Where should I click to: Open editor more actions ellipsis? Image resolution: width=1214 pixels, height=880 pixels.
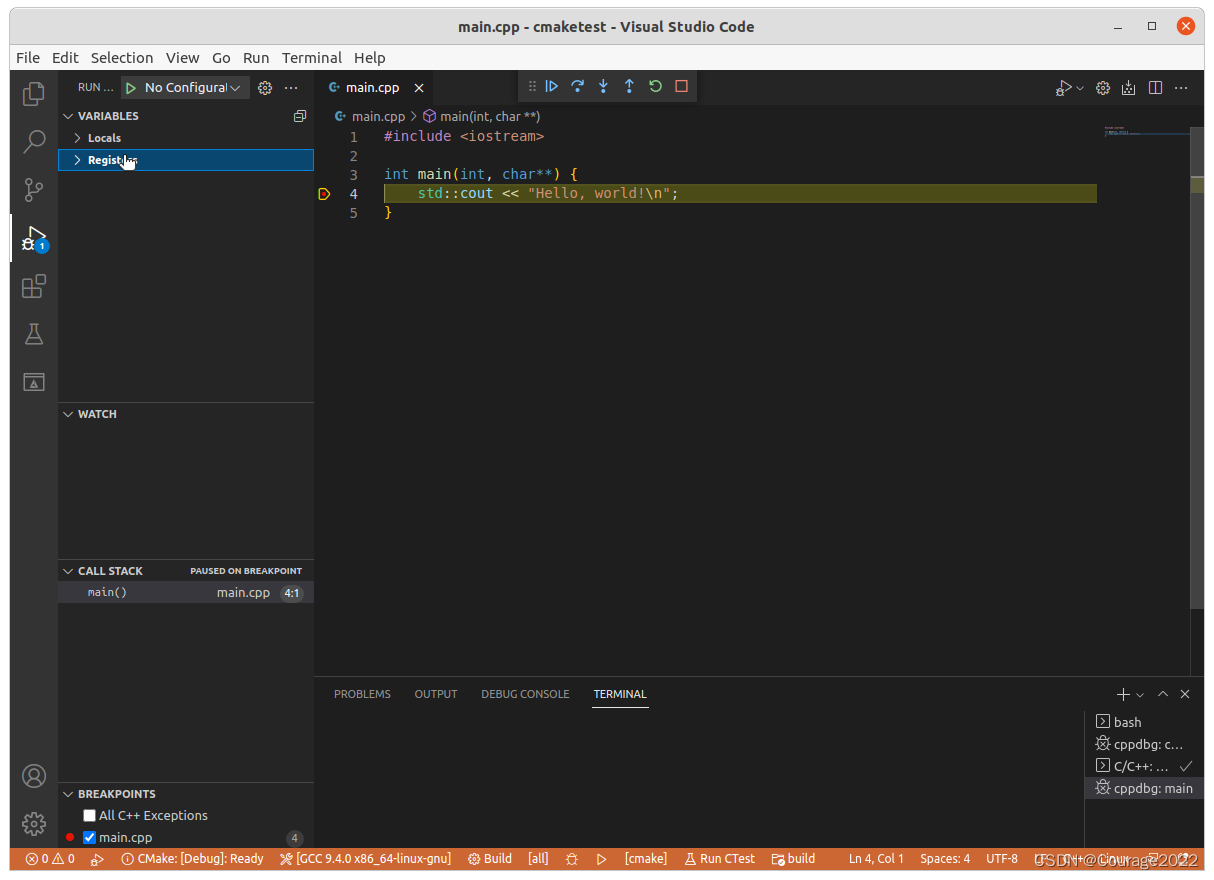[x=1181, y=88]
